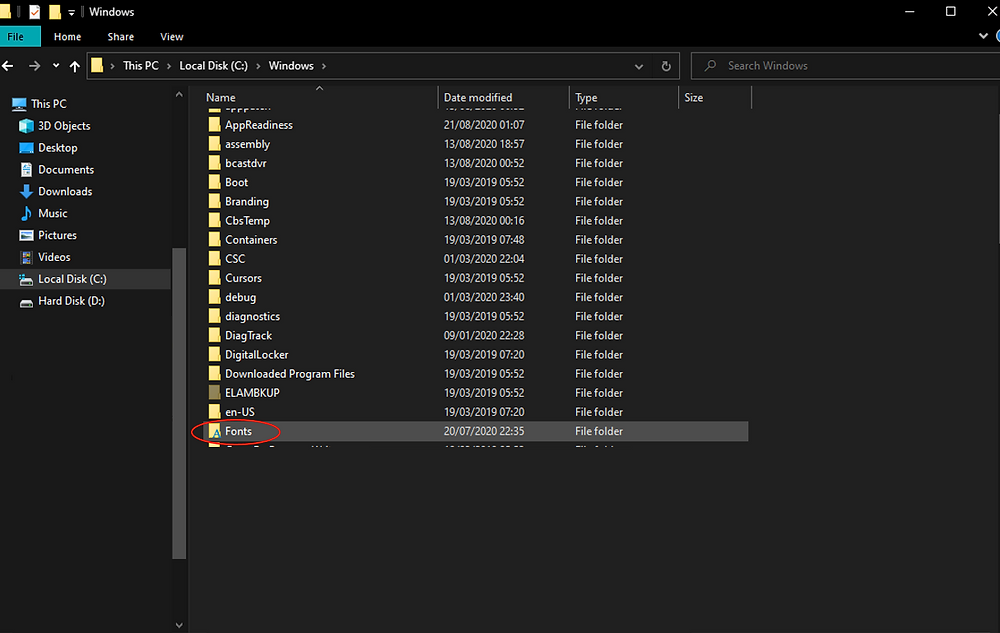Screen dimensions: 1000x633
Task: Select the CSC folder icon
Action: pyautogui.click(x=215, y=259)
